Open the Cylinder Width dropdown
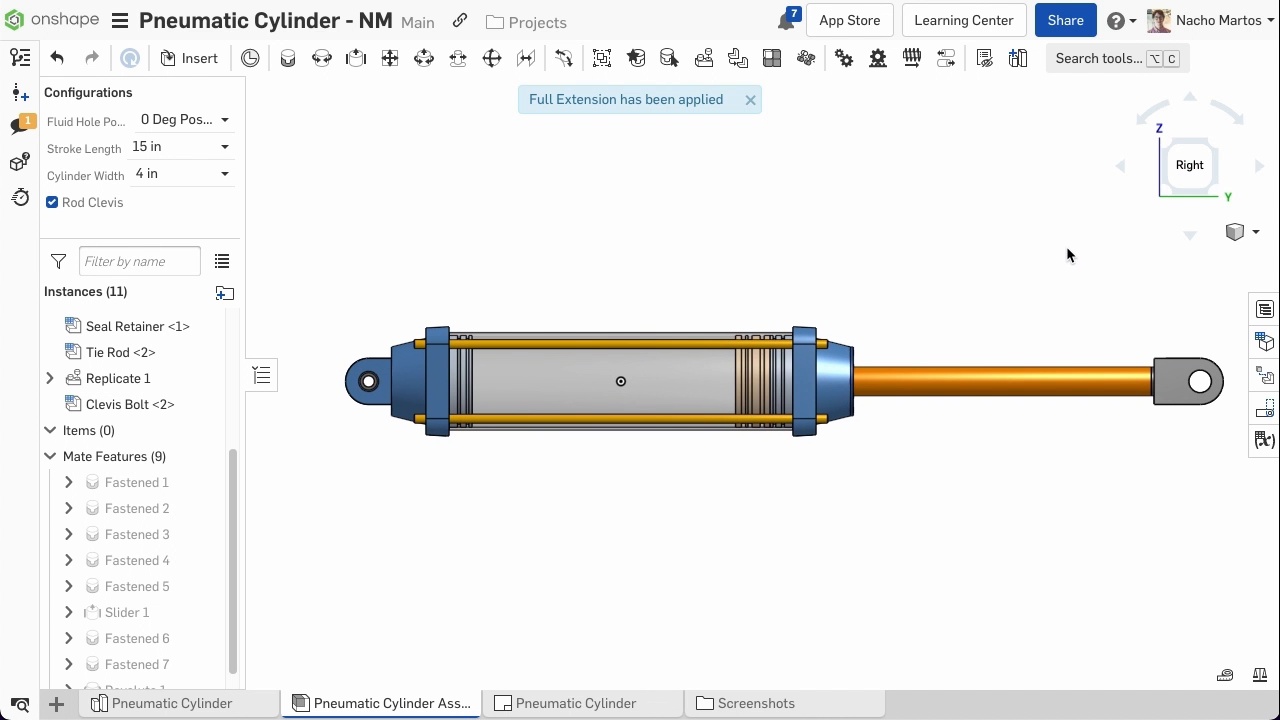This screenshot has height=720, width=1280. pos(181,174)
